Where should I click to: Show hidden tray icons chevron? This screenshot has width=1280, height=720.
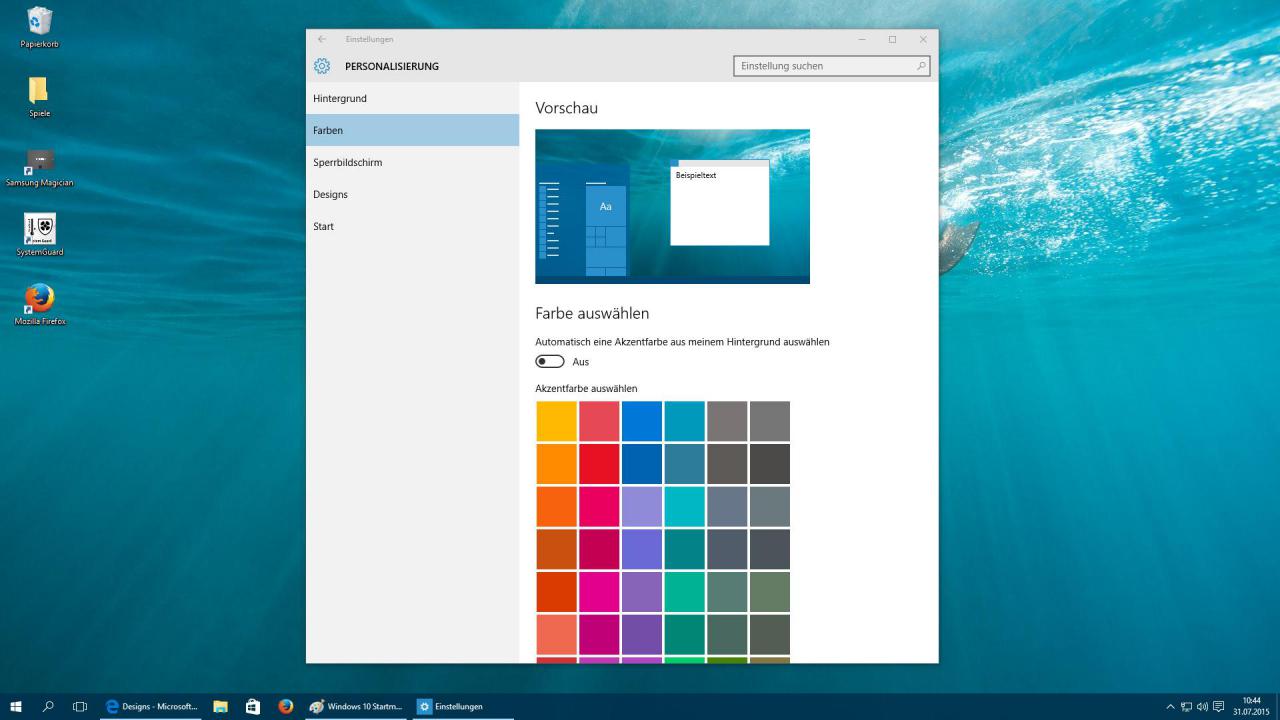1170,706
